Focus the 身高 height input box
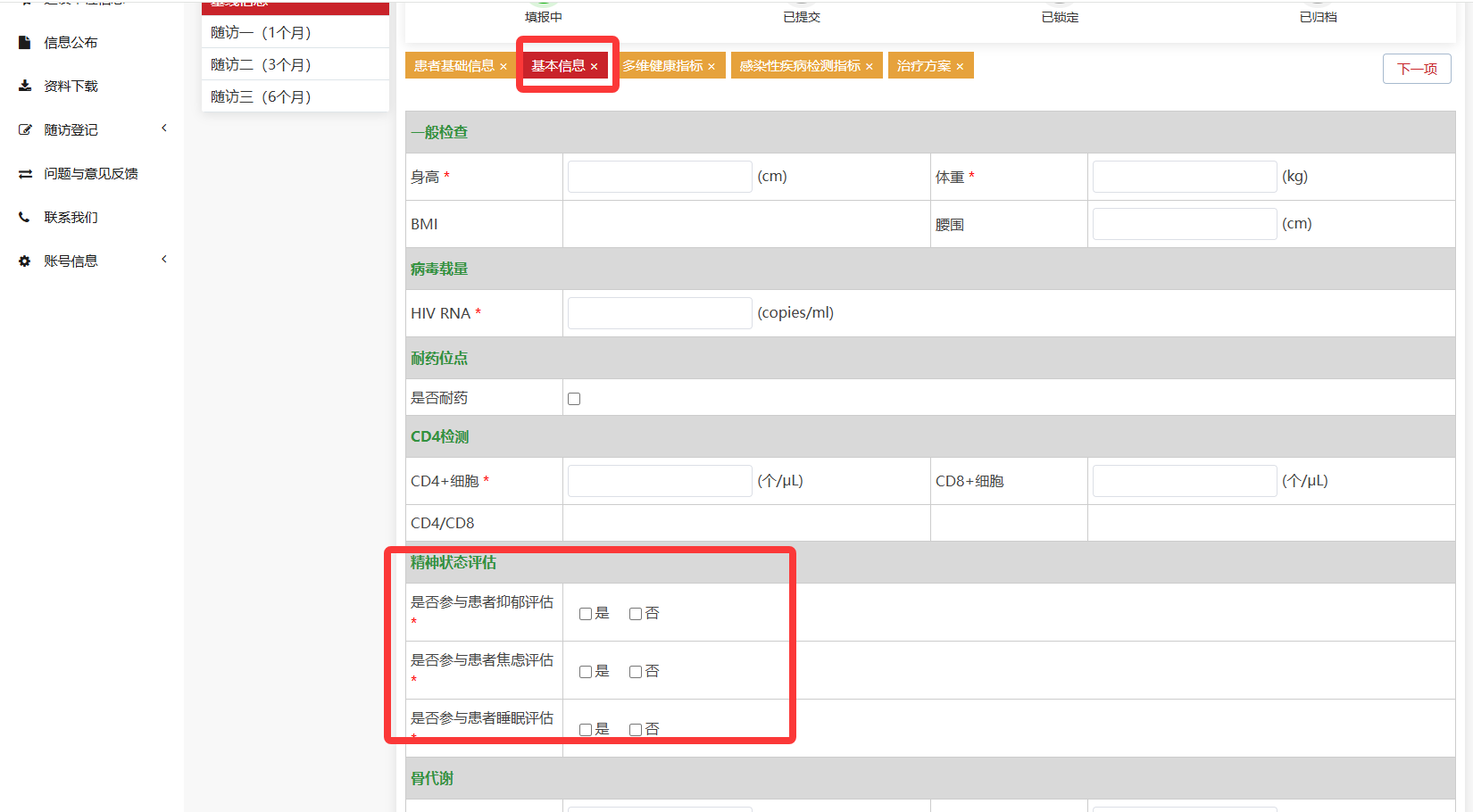Image resolution: width=1473 pixels, height=812 pixels. [x=660, y=177]
